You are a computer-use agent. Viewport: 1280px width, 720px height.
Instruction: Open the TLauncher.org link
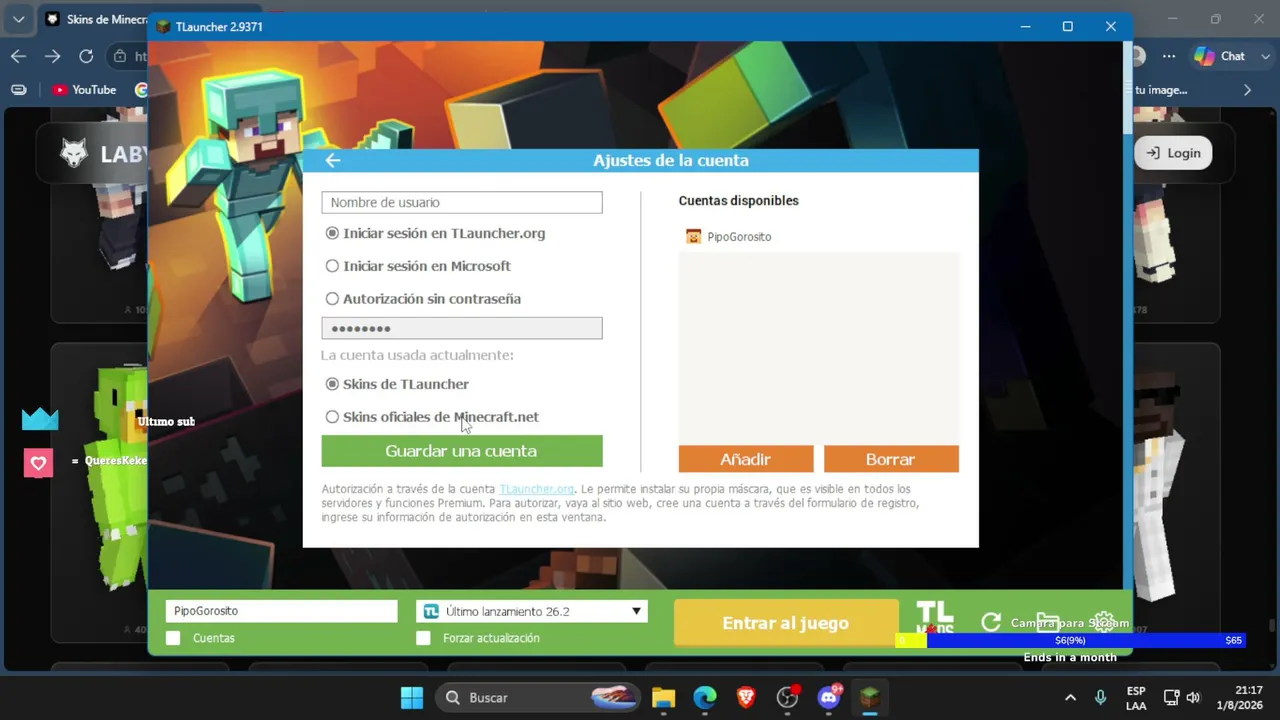pyautogui.click(x=537, y=489)
